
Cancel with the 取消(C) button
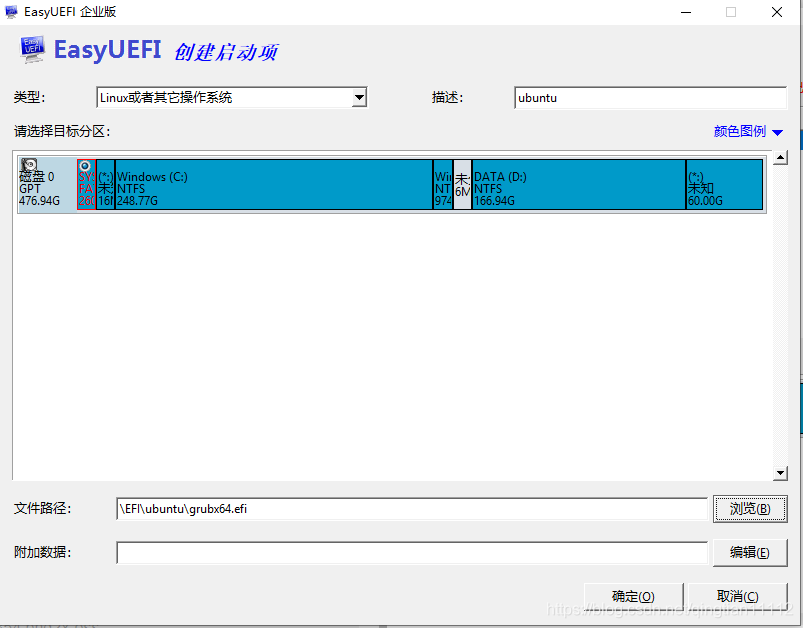737,597
